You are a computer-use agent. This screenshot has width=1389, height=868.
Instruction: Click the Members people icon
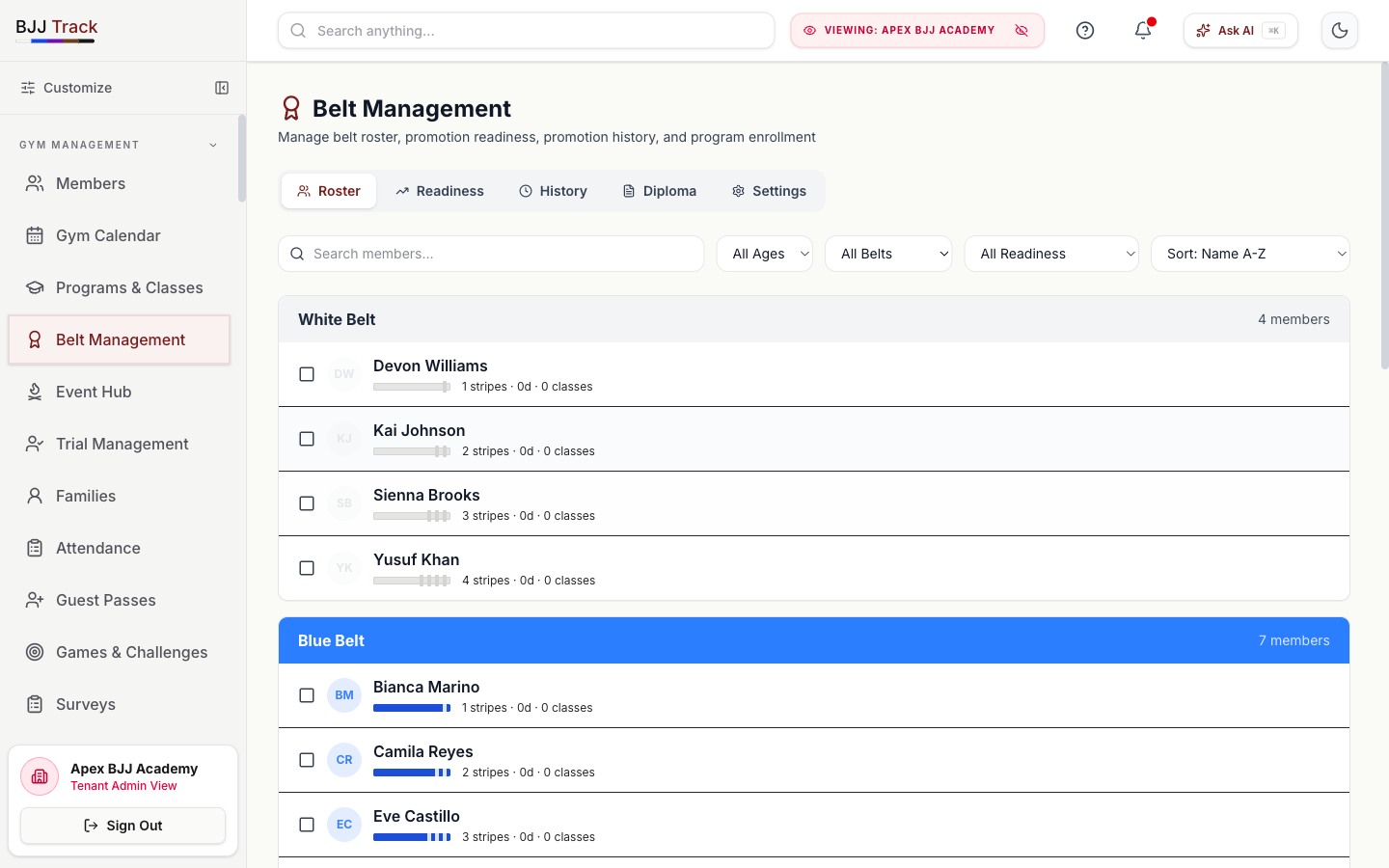tap(35, 183)
